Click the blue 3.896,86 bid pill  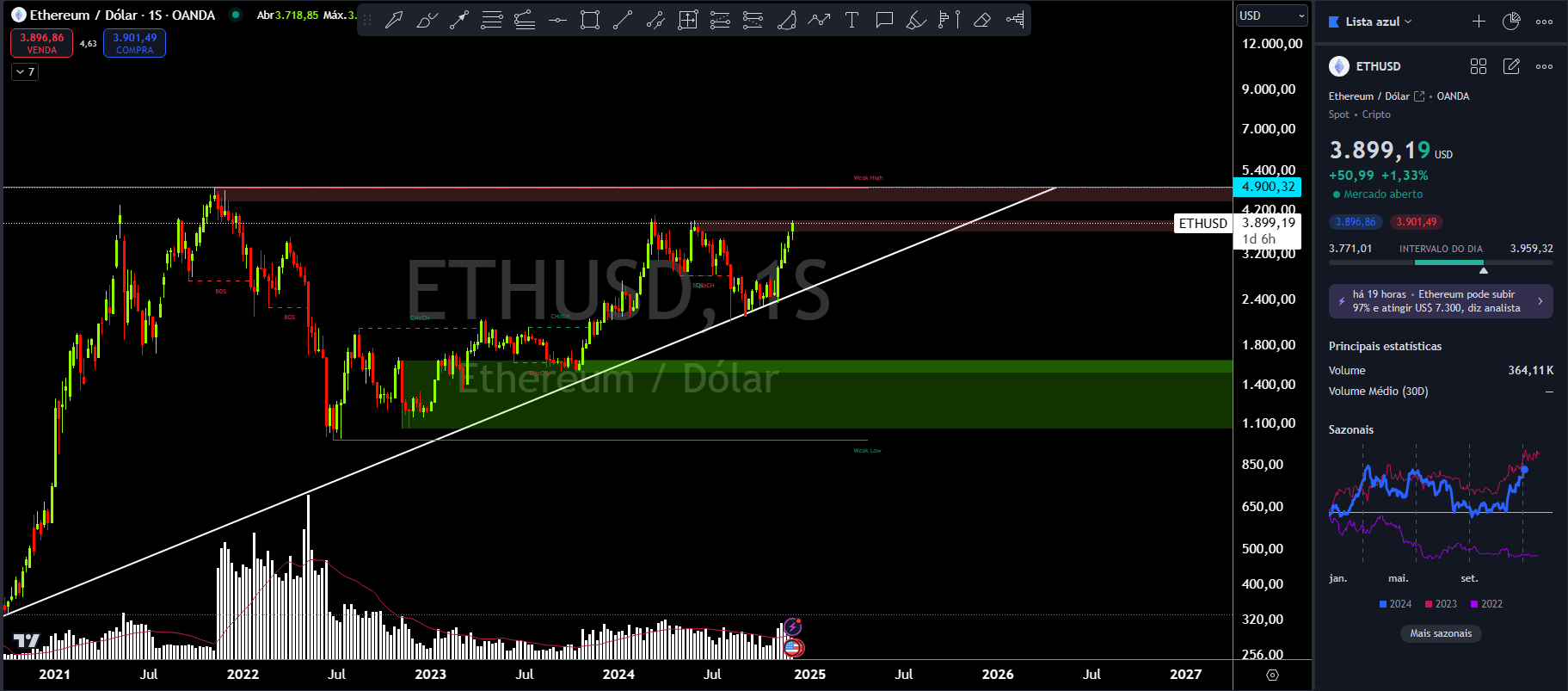1356,222
